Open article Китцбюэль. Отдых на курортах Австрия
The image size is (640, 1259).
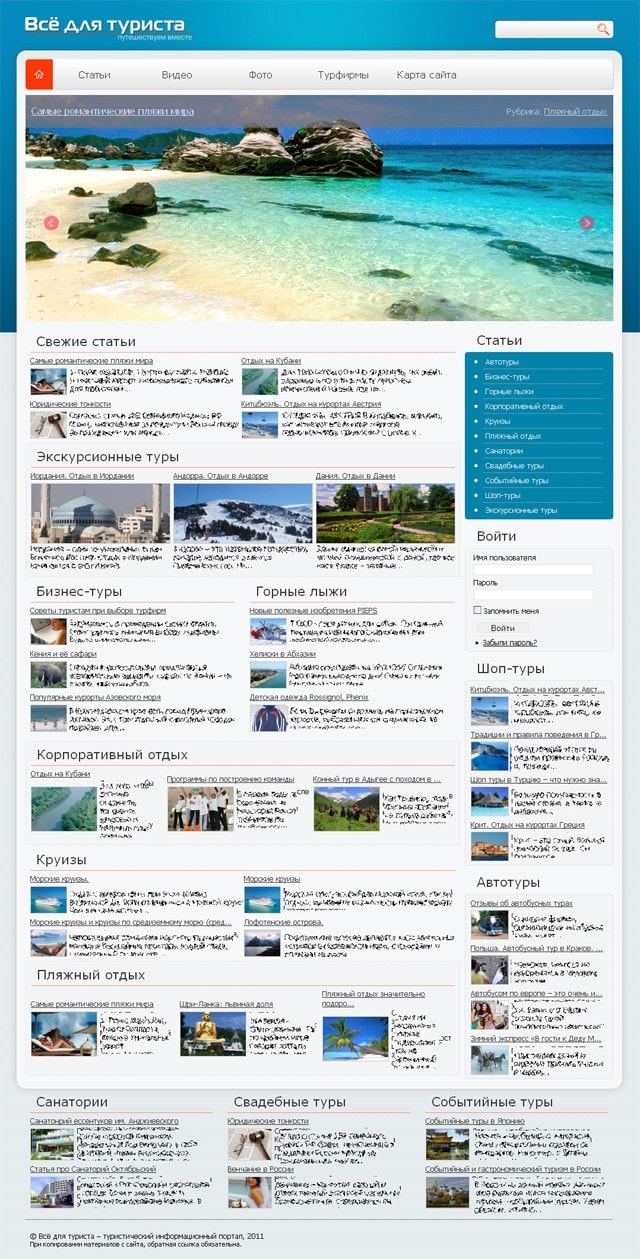311,404
